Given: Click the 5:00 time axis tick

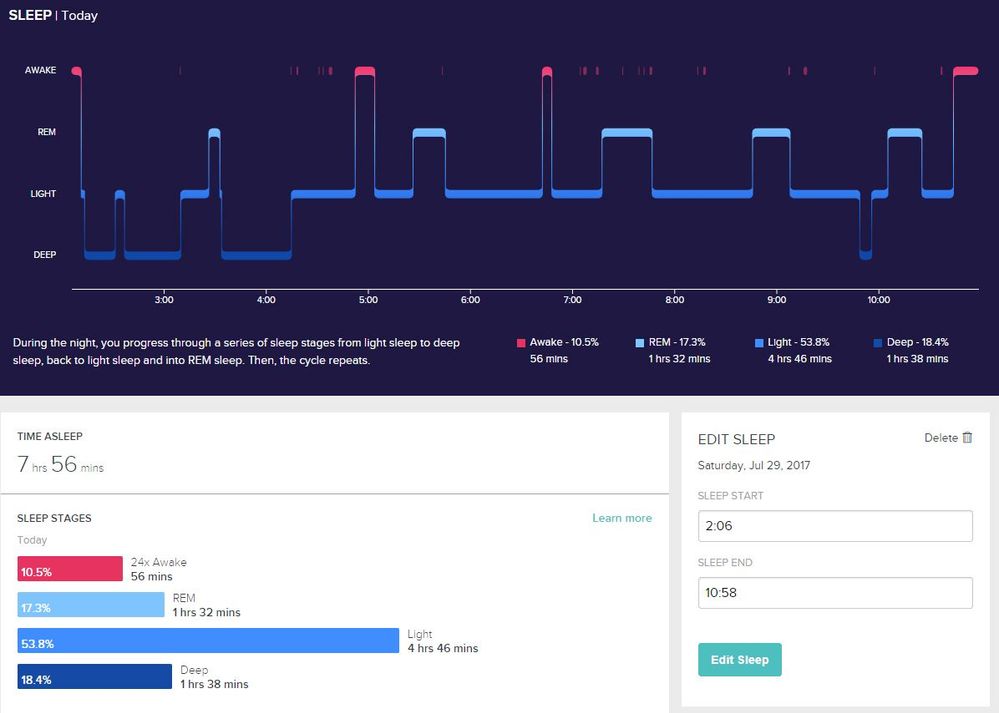Looking at the screenshot, I should 368,299.
